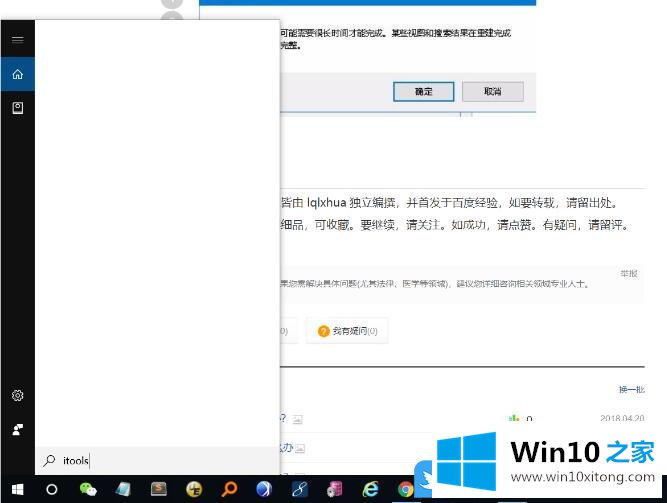Click the text line starting 细品，可收藏
The height and width of the screenshot is (503, 667).
454,225
